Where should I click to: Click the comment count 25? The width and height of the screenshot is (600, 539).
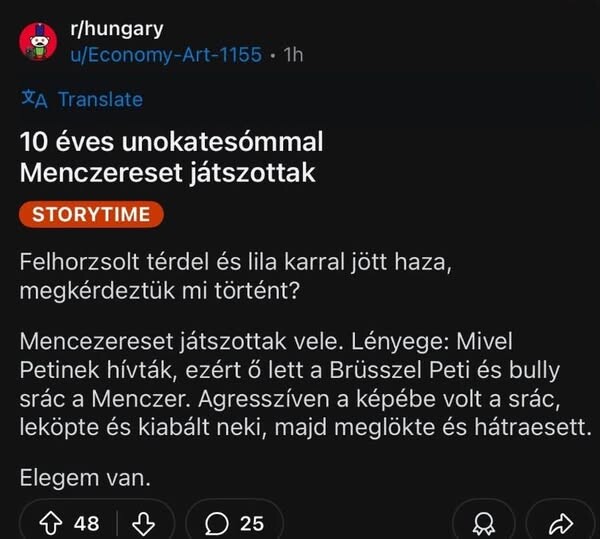pos(252,522)
